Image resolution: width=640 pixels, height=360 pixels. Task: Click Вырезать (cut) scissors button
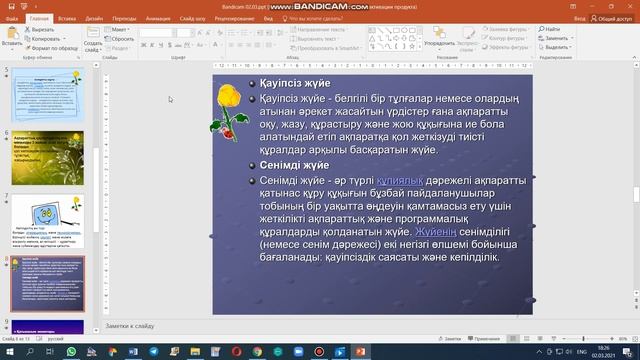(39, 30)
